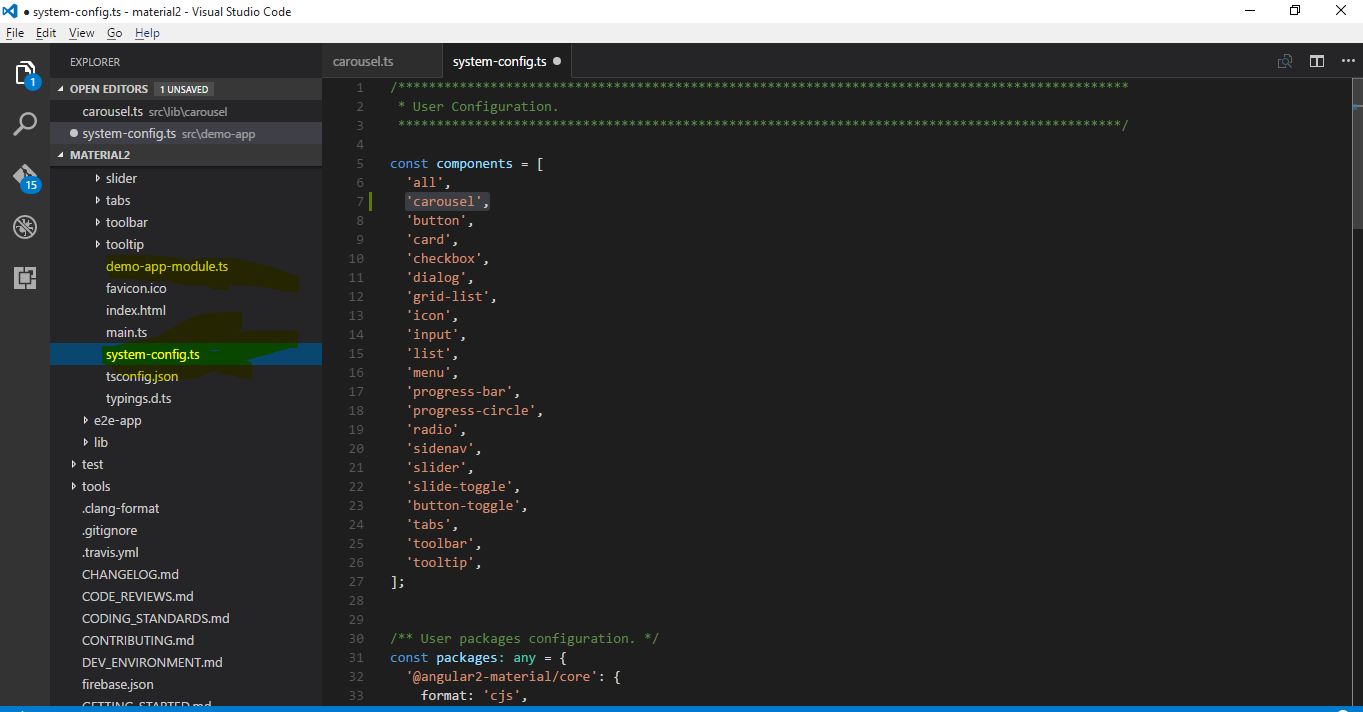
Task: Split the editor with split icon
Action: coord(1317,61)
